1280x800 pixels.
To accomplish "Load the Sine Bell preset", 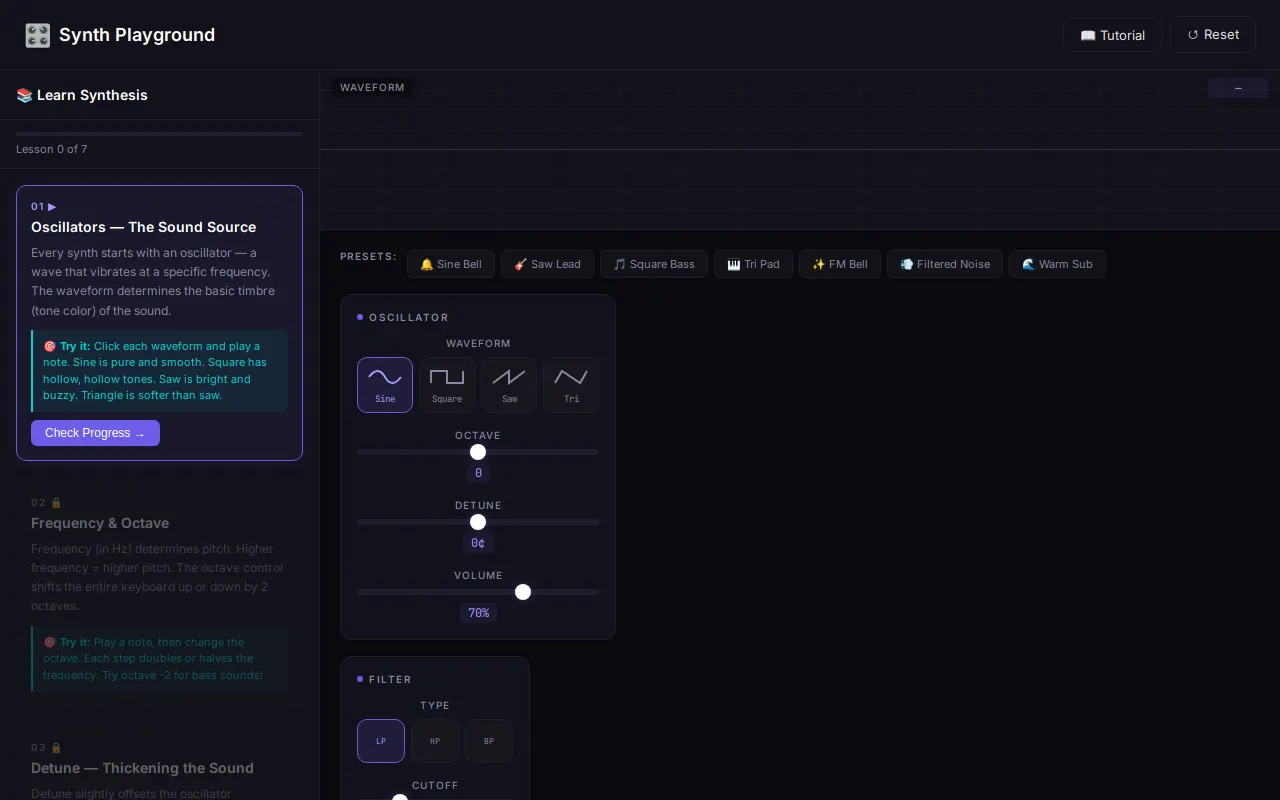I will (451, 264).
